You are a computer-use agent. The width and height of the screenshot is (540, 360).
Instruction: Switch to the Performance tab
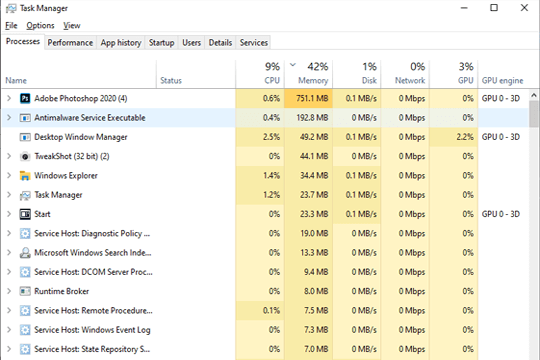(70, 43)
